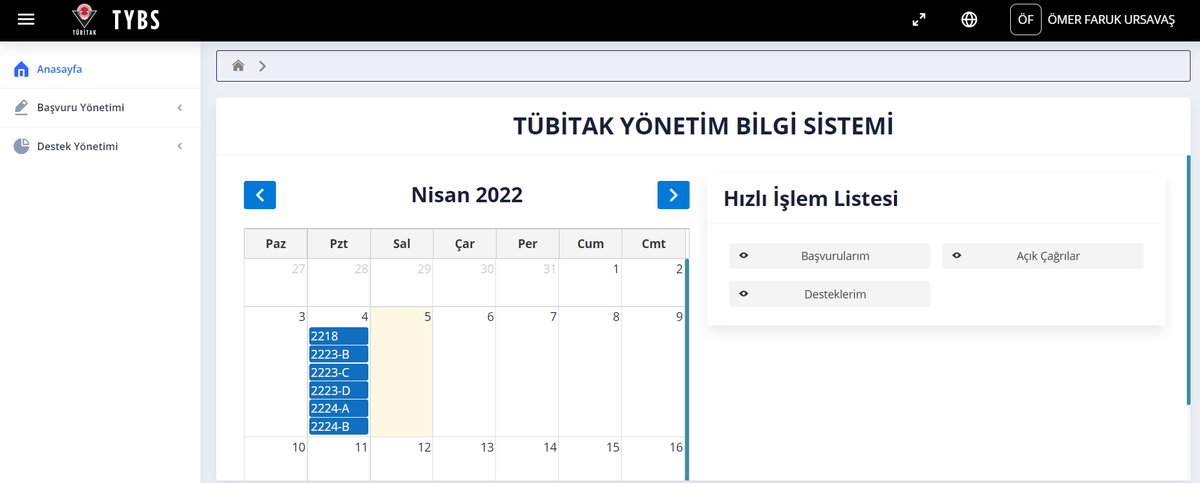Open calendar event 2224-A
Screen dimensions: 1200x483
(339, 408)
